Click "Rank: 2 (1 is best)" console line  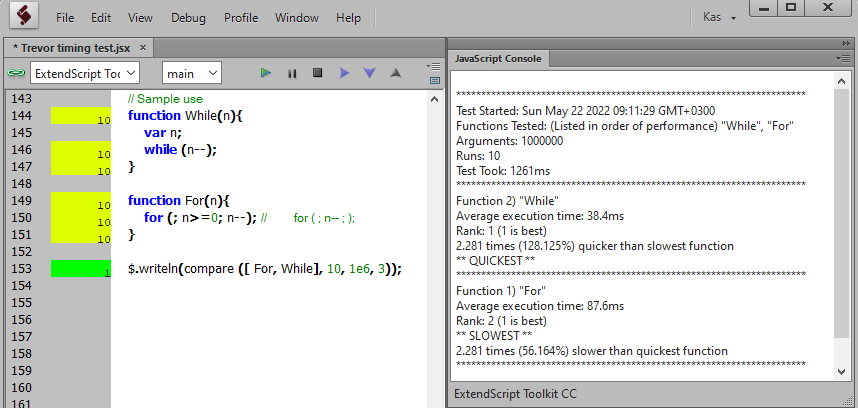501,320
